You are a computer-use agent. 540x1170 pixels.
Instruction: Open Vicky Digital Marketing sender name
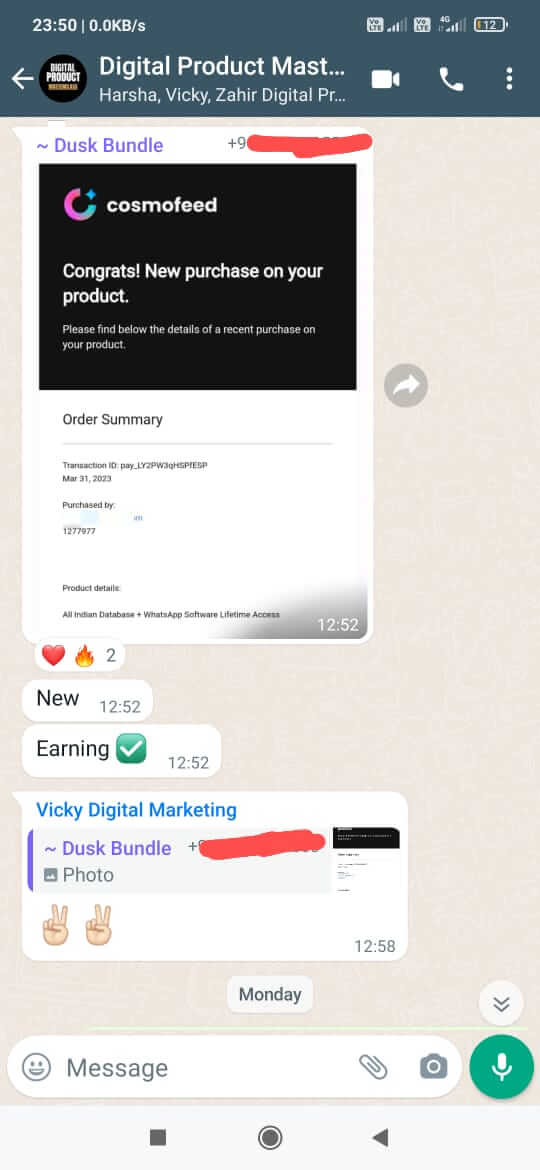coord(136,810)
